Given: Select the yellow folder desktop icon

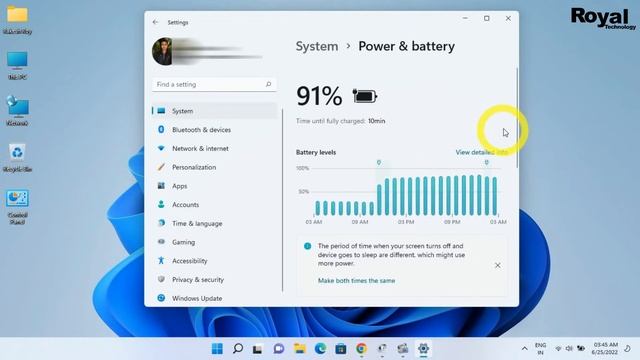Looking at the screenshot, I should pos(17,20).
